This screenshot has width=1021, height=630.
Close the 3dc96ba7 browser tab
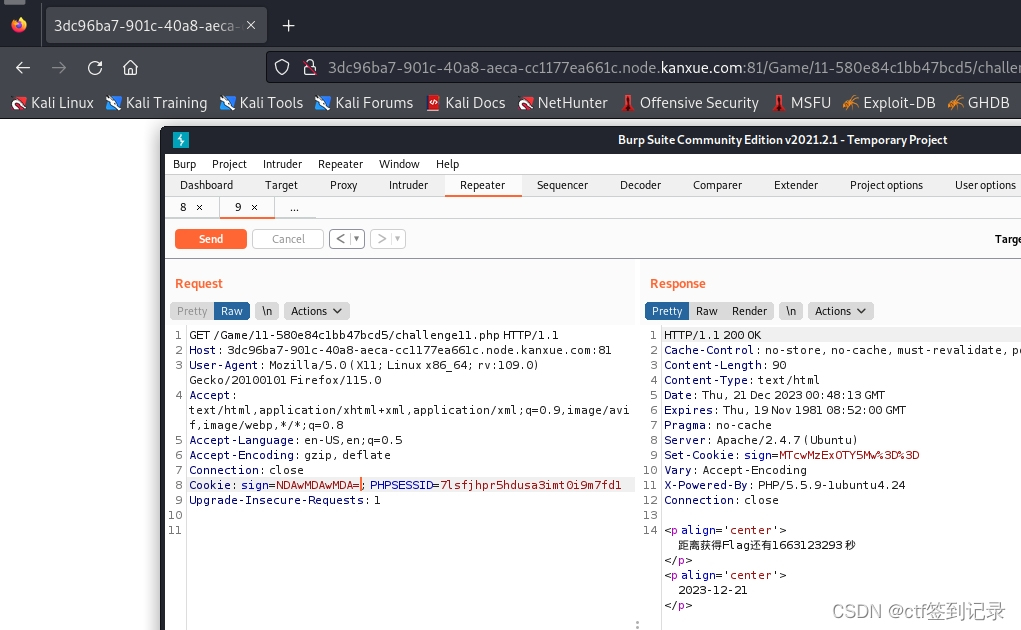(x=251, y=25)
